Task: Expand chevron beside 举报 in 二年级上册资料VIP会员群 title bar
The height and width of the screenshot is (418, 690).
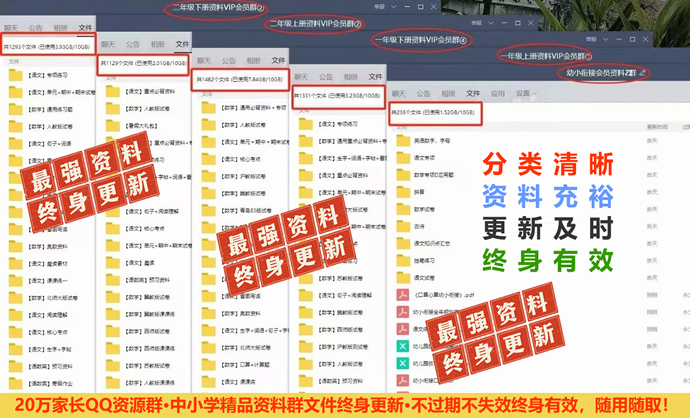Action: [x=491, y=23]
